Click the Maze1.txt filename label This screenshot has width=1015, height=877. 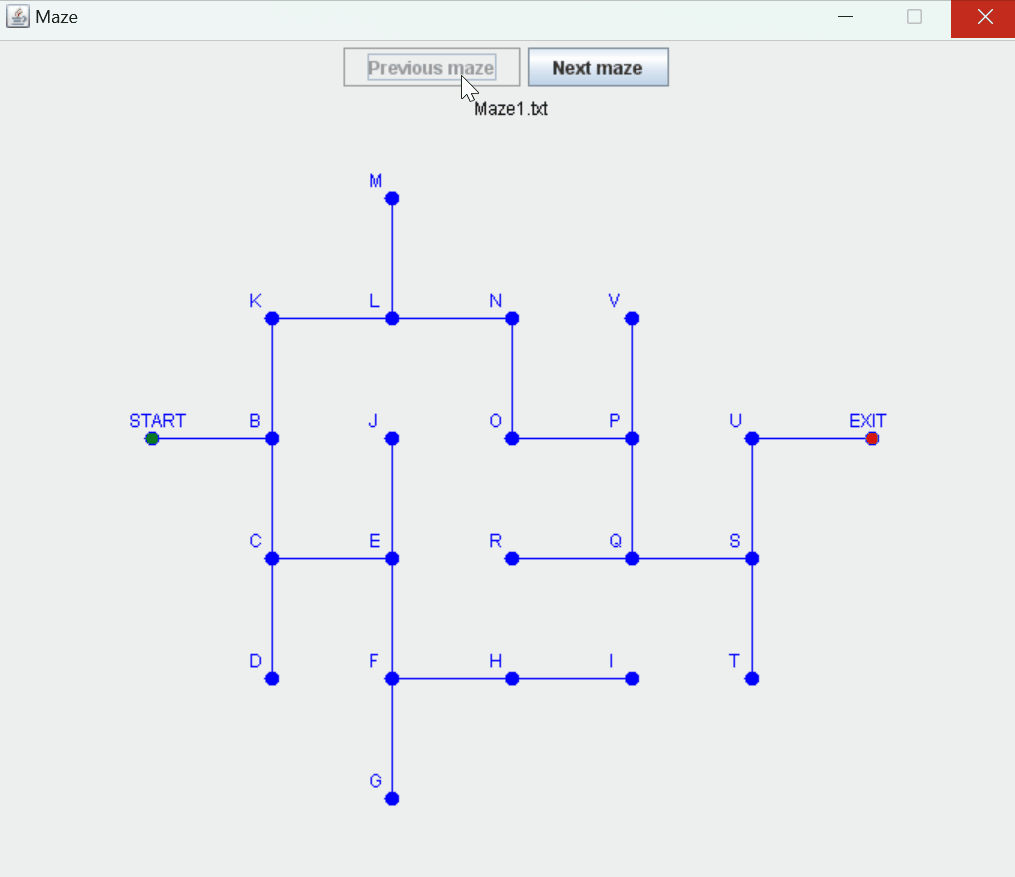point(510,109)
